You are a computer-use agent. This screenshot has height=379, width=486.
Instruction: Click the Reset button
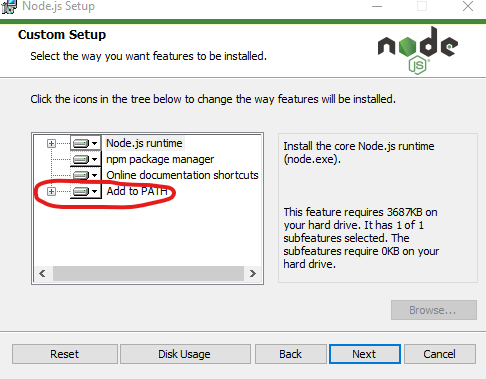pyautogui.click(x=65, y=354)
